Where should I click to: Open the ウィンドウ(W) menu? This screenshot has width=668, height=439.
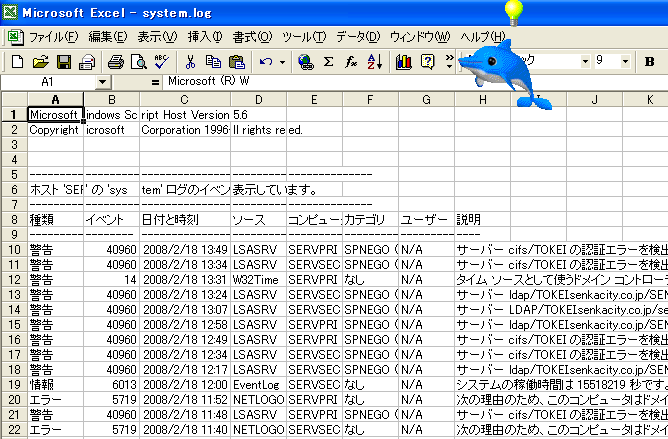(x=420, y=37)
